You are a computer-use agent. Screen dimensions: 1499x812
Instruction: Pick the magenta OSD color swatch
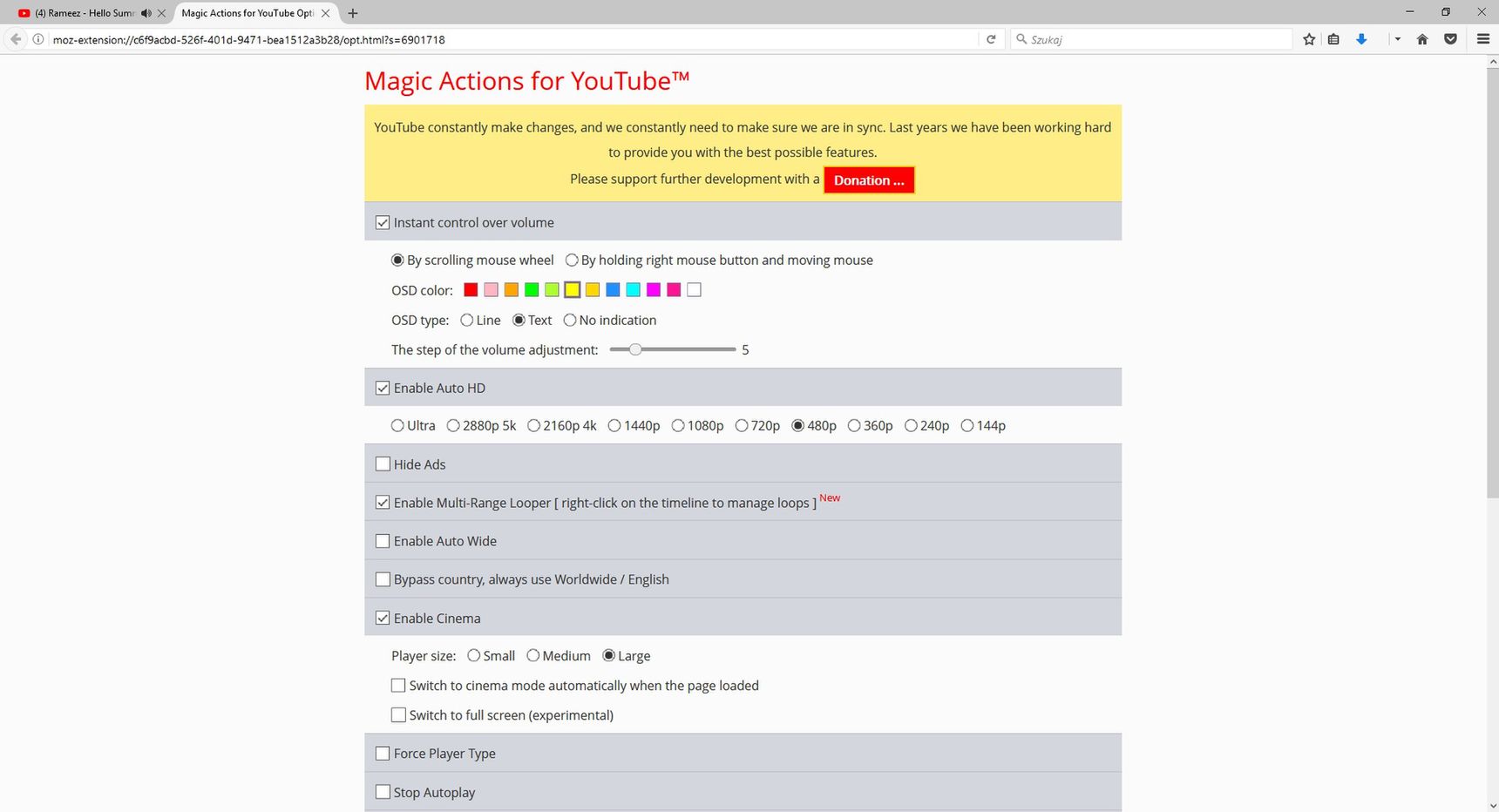(x=654, y=290)
